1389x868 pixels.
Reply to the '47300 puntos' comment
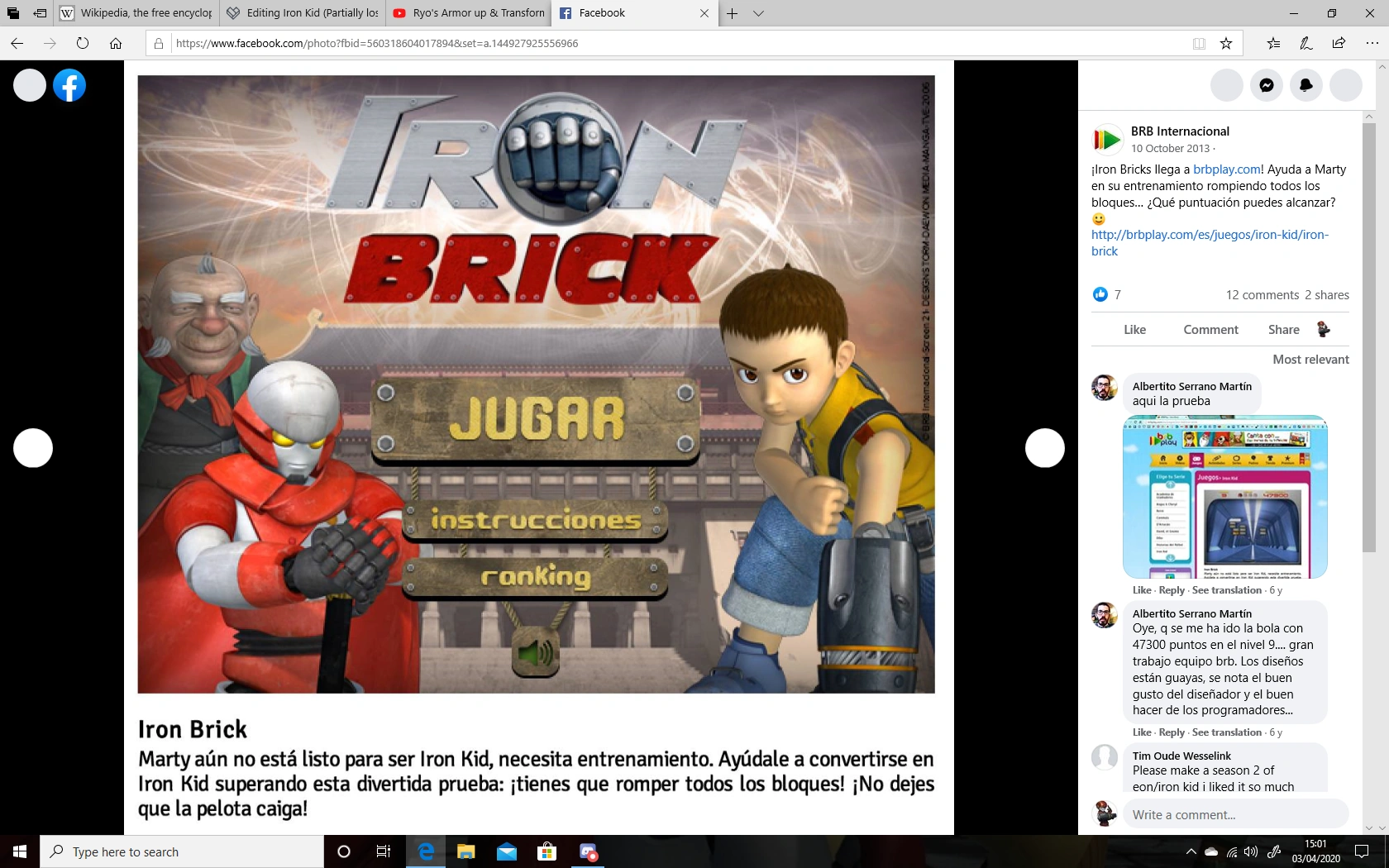tap(1172, 732)
